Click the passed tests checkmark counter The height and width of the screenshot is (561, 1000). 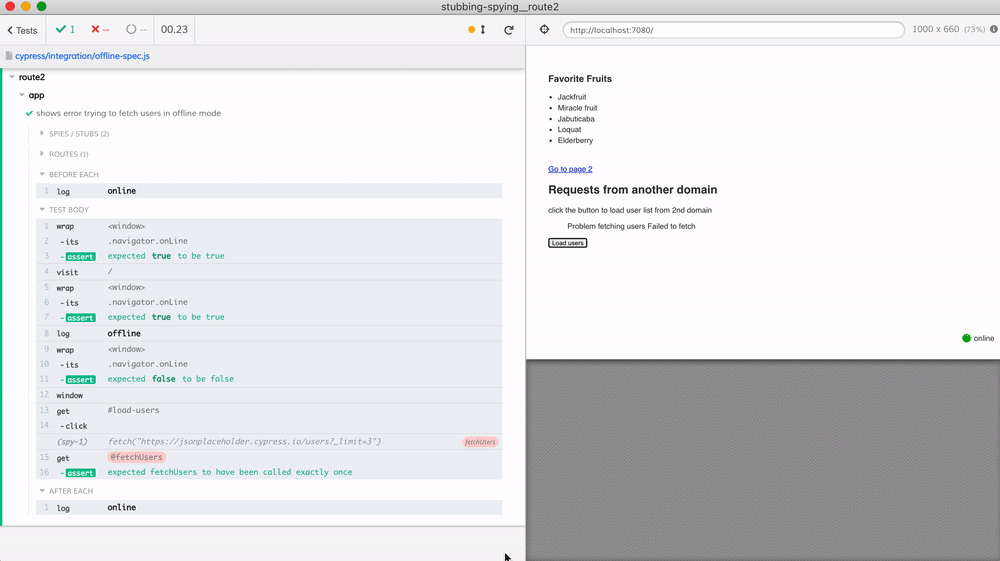click(65, 29)
